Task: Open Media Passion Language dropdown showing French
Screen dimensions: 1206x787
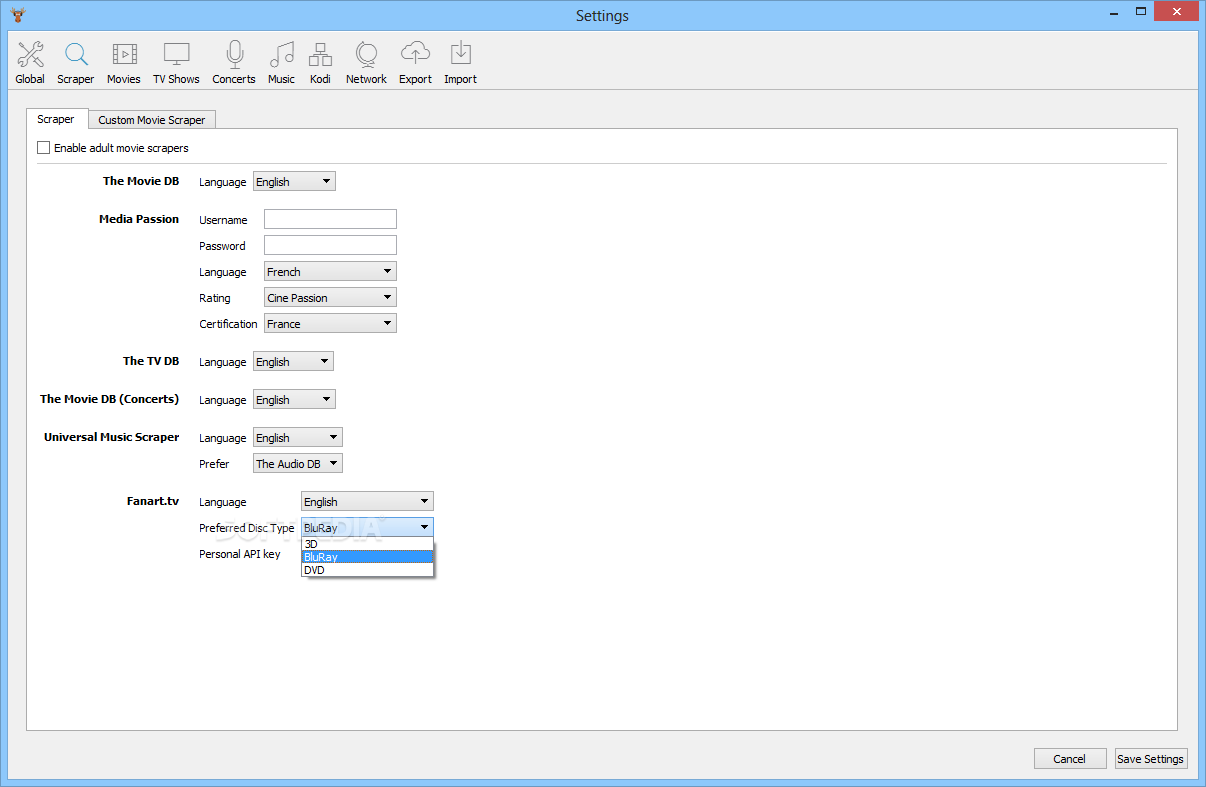Action: click(330, 272)
